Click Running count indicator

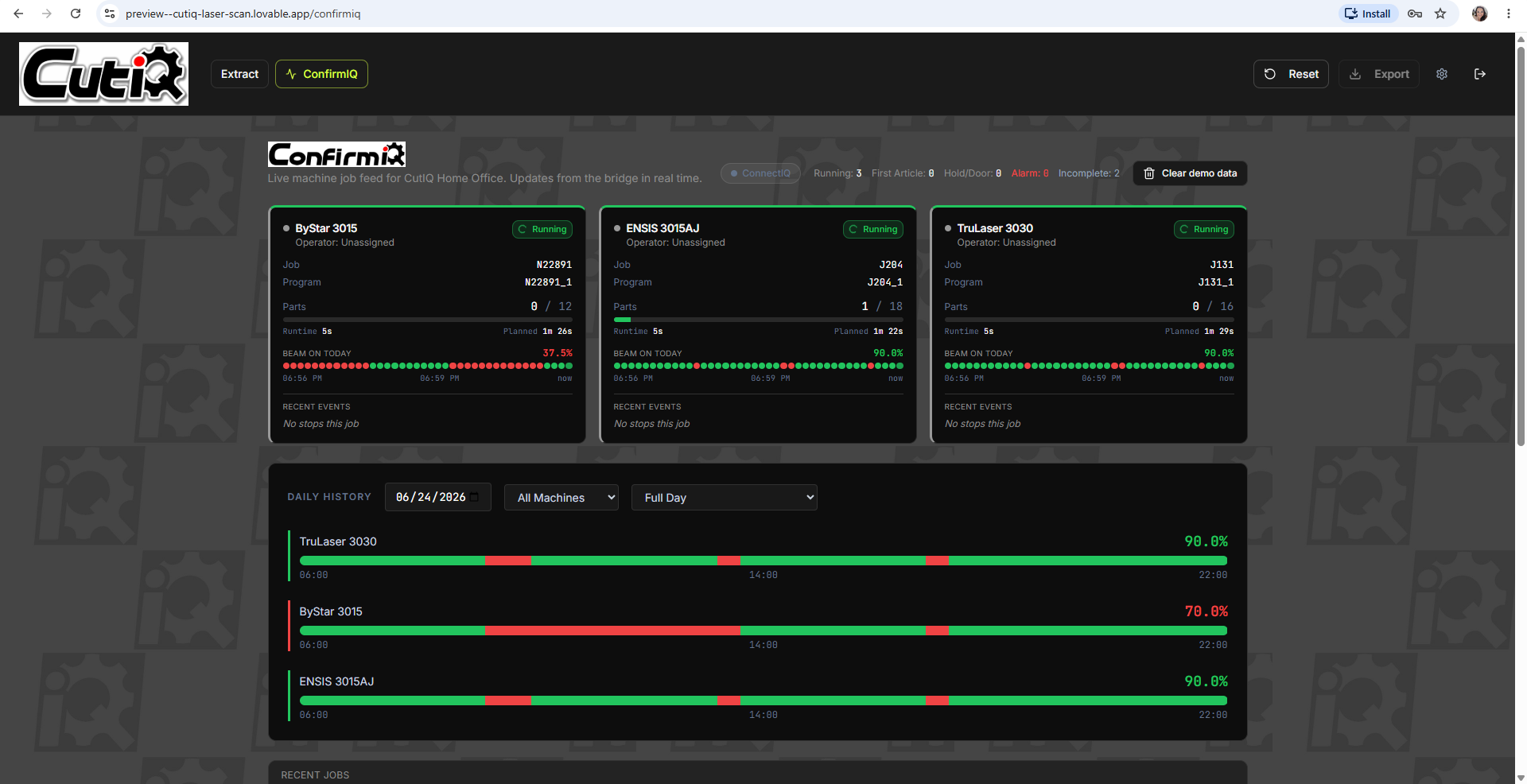[837, 173]
